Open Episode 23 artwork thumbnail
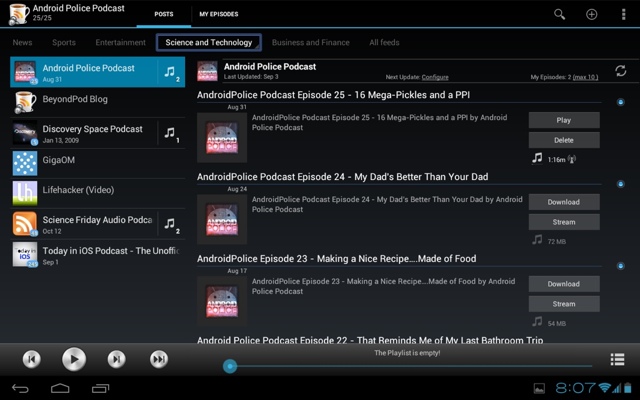 tap(222, 301)
